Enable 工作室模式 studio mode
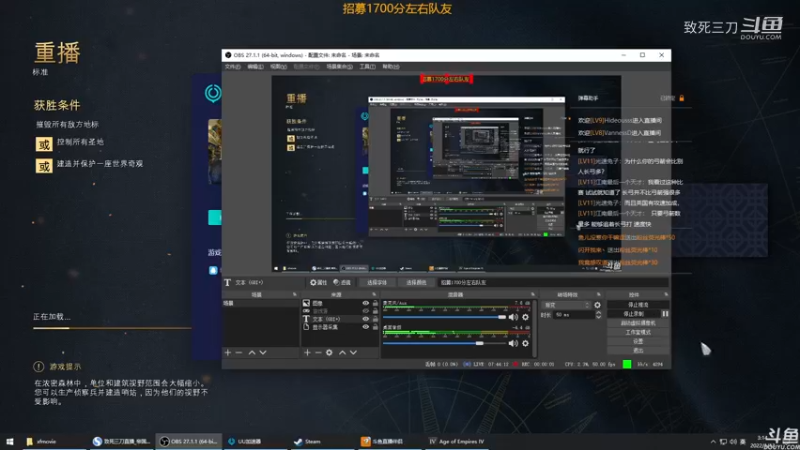 pos(638,332)
